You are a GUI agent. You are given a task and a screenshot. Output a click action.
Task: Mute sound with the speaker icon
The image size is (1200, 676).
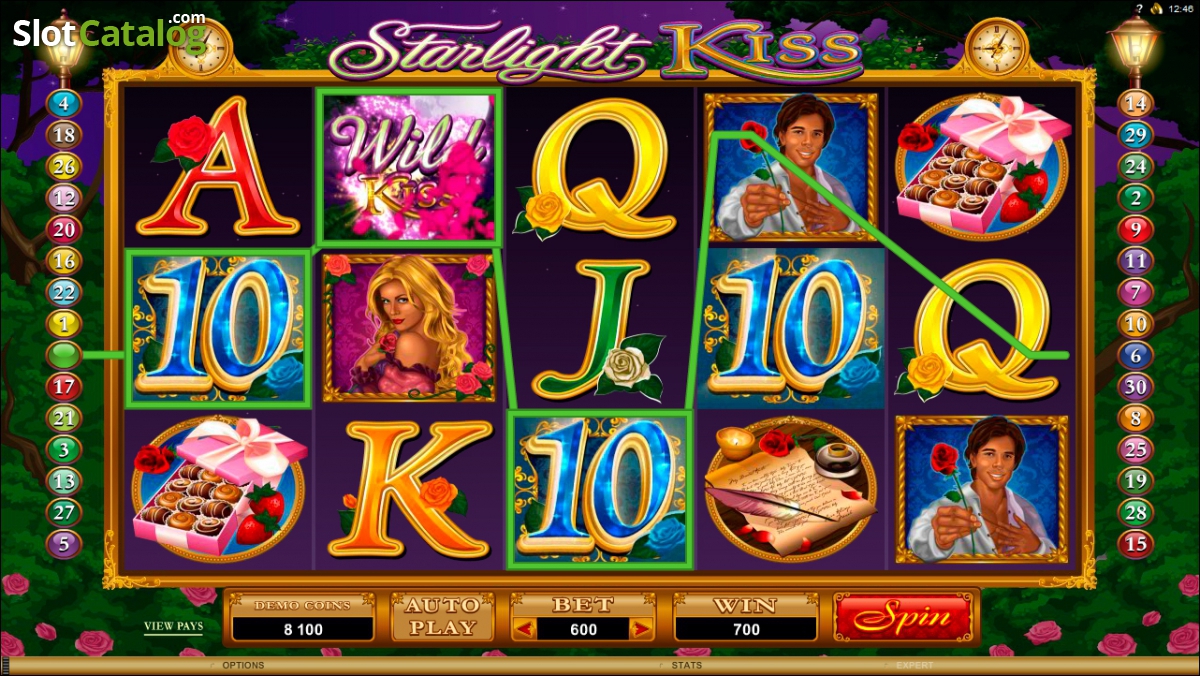[1156, 8]
